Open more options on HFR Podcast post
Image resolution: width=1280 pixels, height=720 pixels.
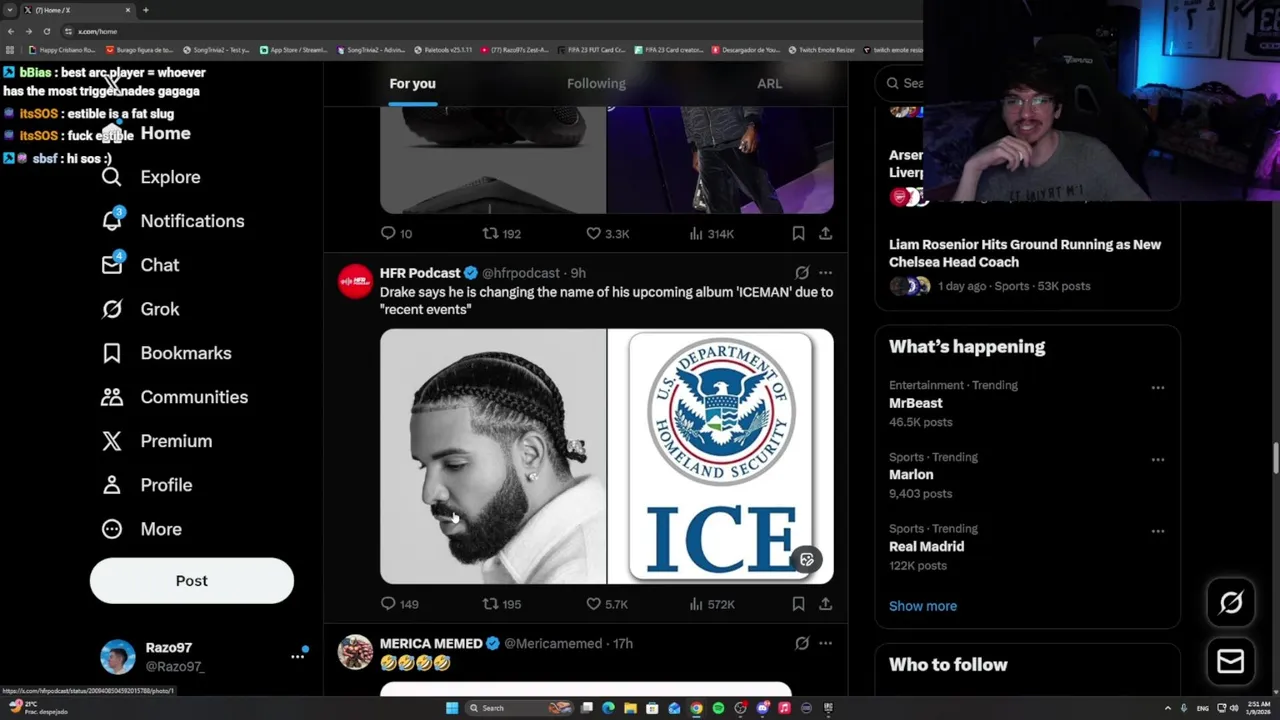825,273
